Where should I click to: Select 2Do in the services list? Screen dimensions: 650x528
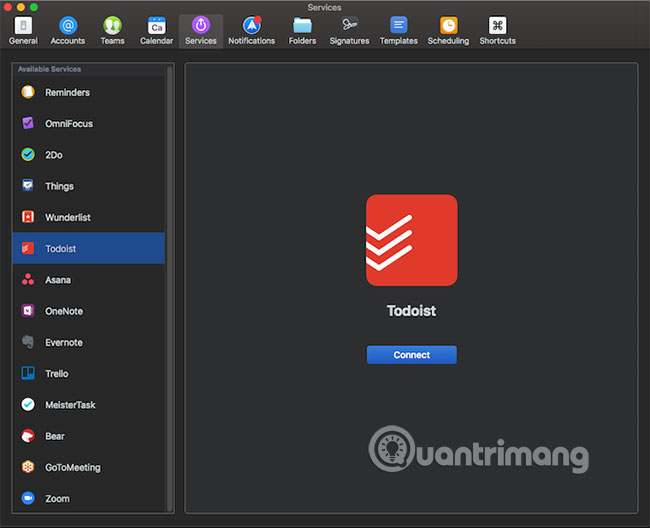coord(89,155)
